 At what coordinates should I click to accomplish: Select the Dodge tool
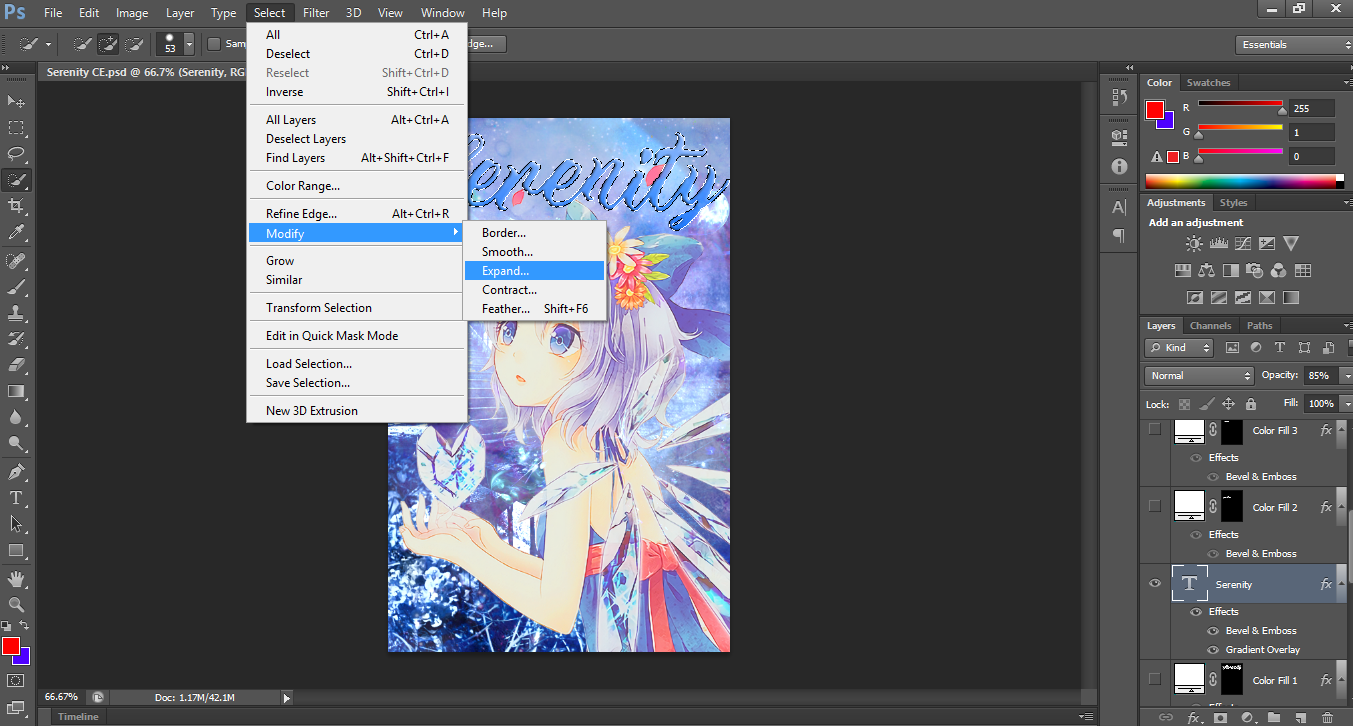17,443
